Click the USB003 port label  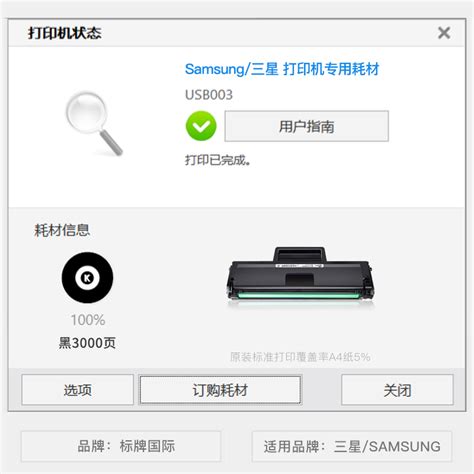click(x=209, y=95)
